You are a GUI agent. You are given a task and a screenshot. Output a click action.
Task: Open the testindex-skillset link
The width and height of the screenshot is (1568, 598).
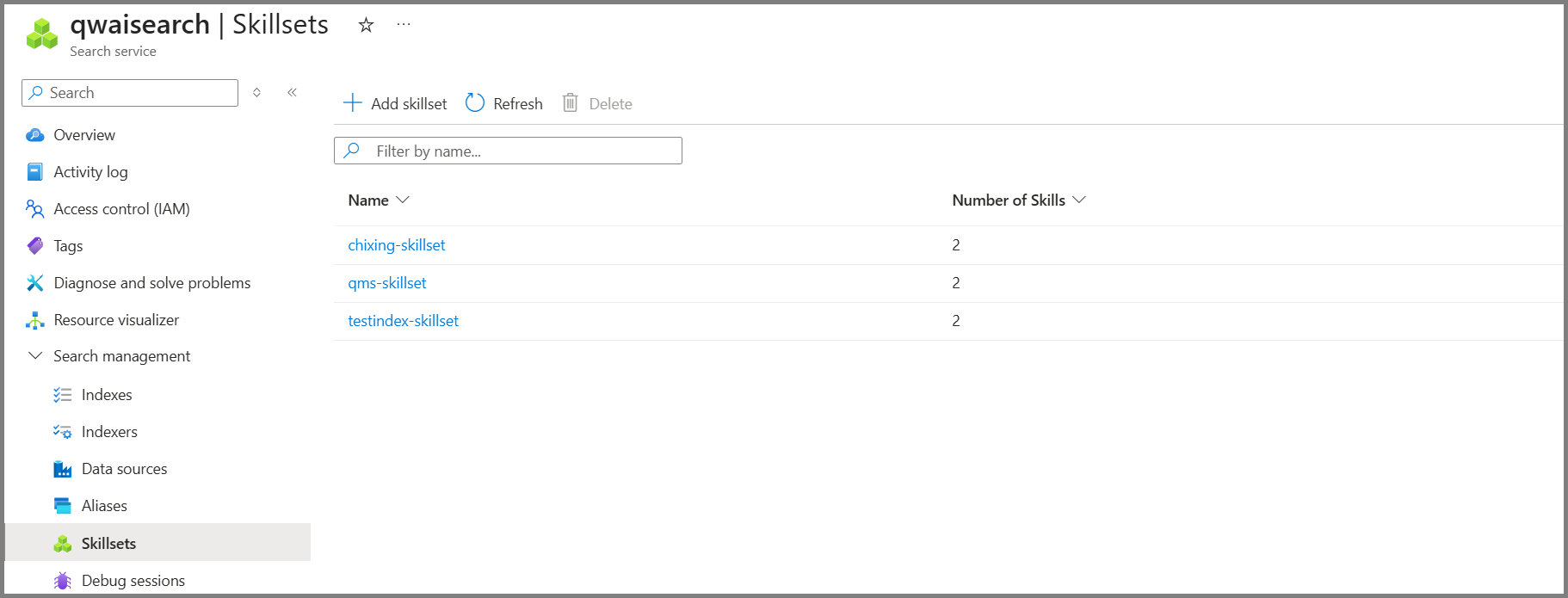pyautogui.click(x=403, y=321)
